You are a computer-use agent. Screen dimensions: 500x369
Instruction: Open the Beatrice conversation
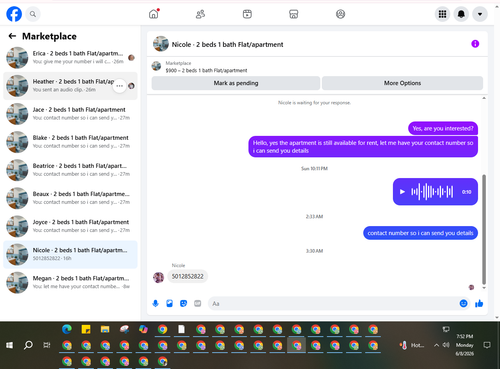pyautogui.click(x=70, y=170)
